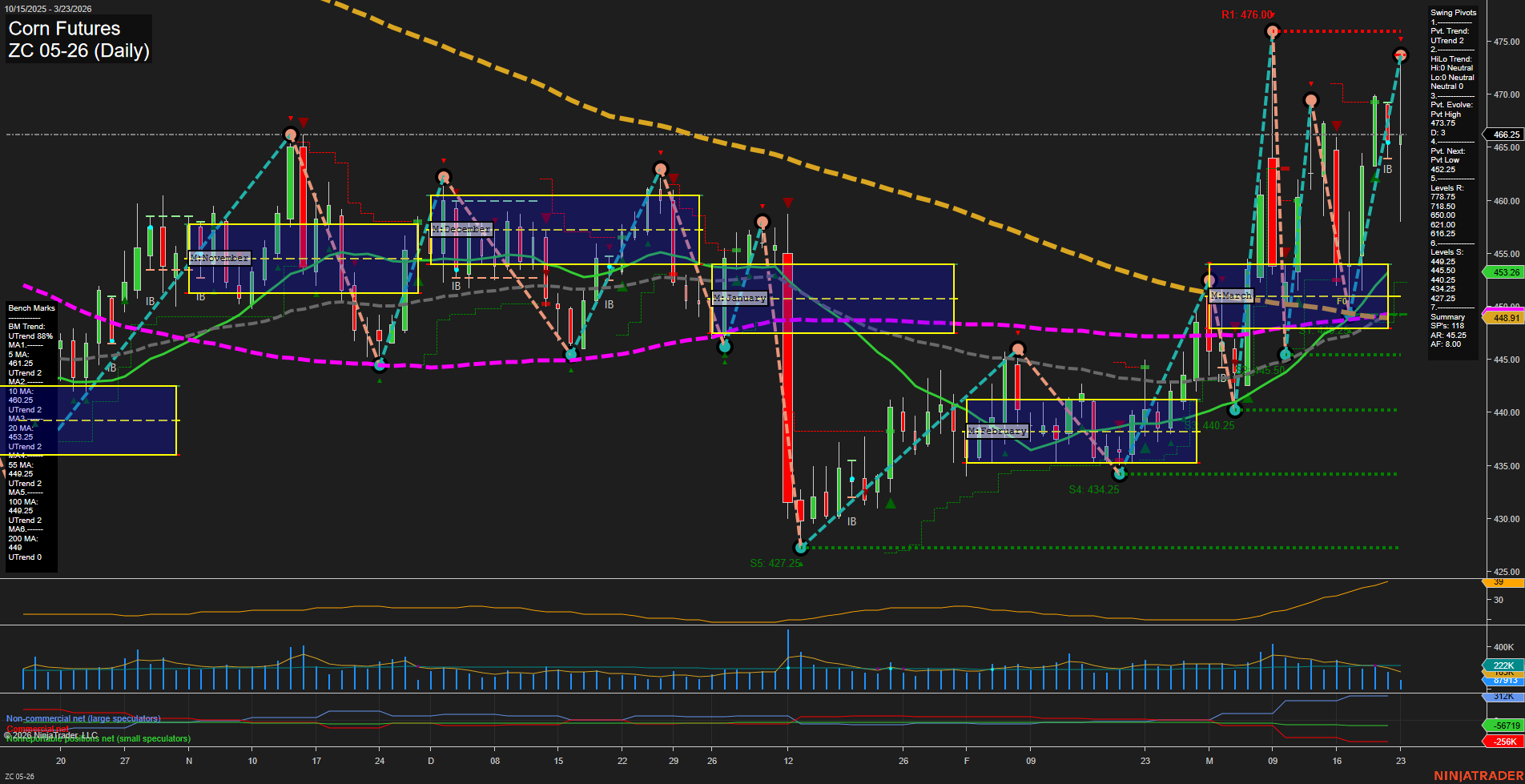The width and height of the screenshot is (1525, 784).
Task: Click the S5: 427.25 support label
Action: (775, 563)
